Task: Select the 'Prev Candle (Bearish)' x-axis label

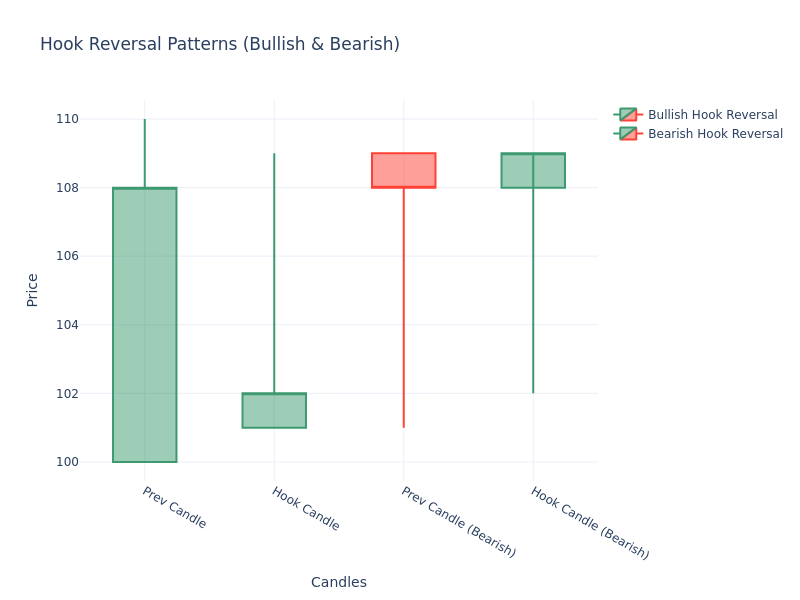Action: pos(458,522)
